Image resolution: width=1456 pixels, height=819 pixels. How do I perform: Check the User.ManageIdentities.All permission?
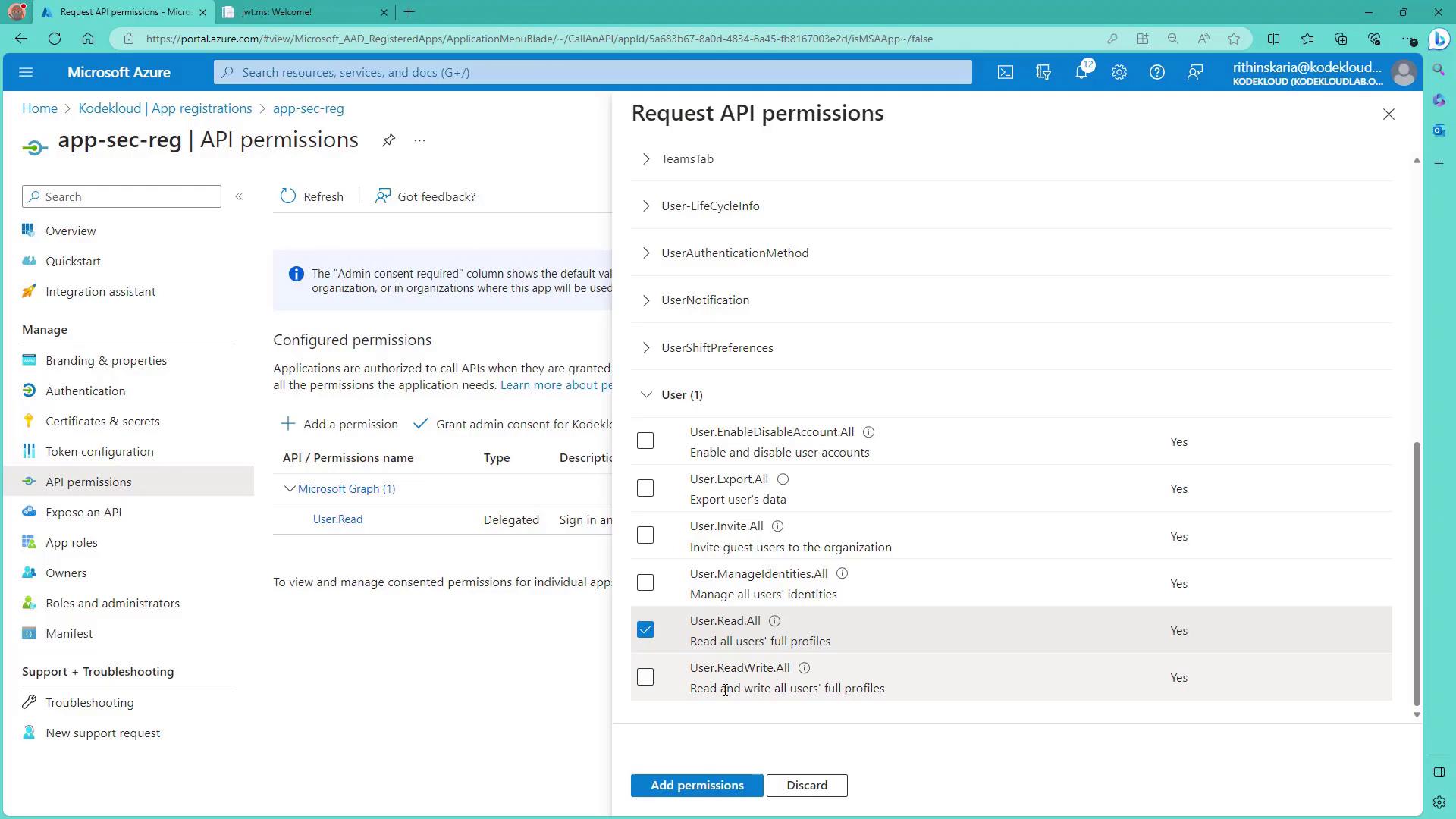[x=645, y=582]
